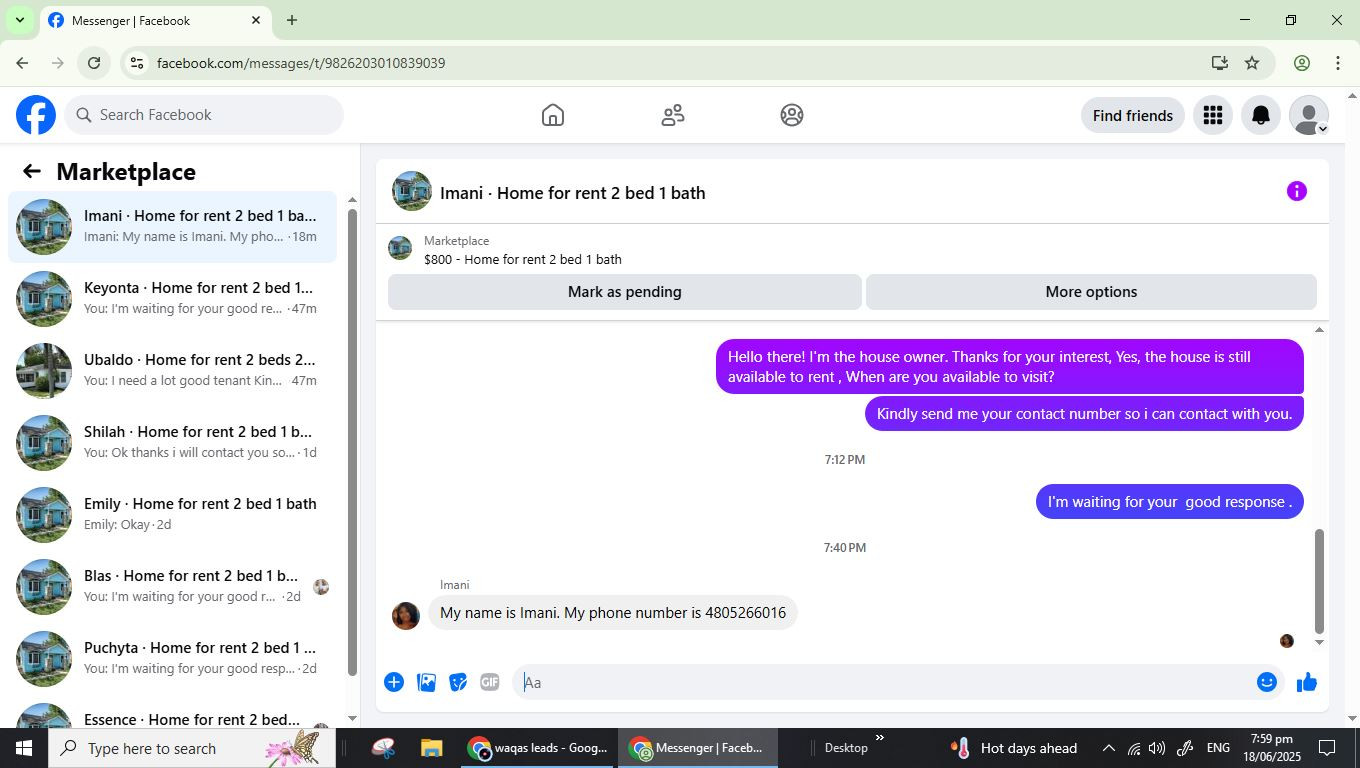View site information in address bar
Screen dimensions: 1360x768
(x=137, y=63)
